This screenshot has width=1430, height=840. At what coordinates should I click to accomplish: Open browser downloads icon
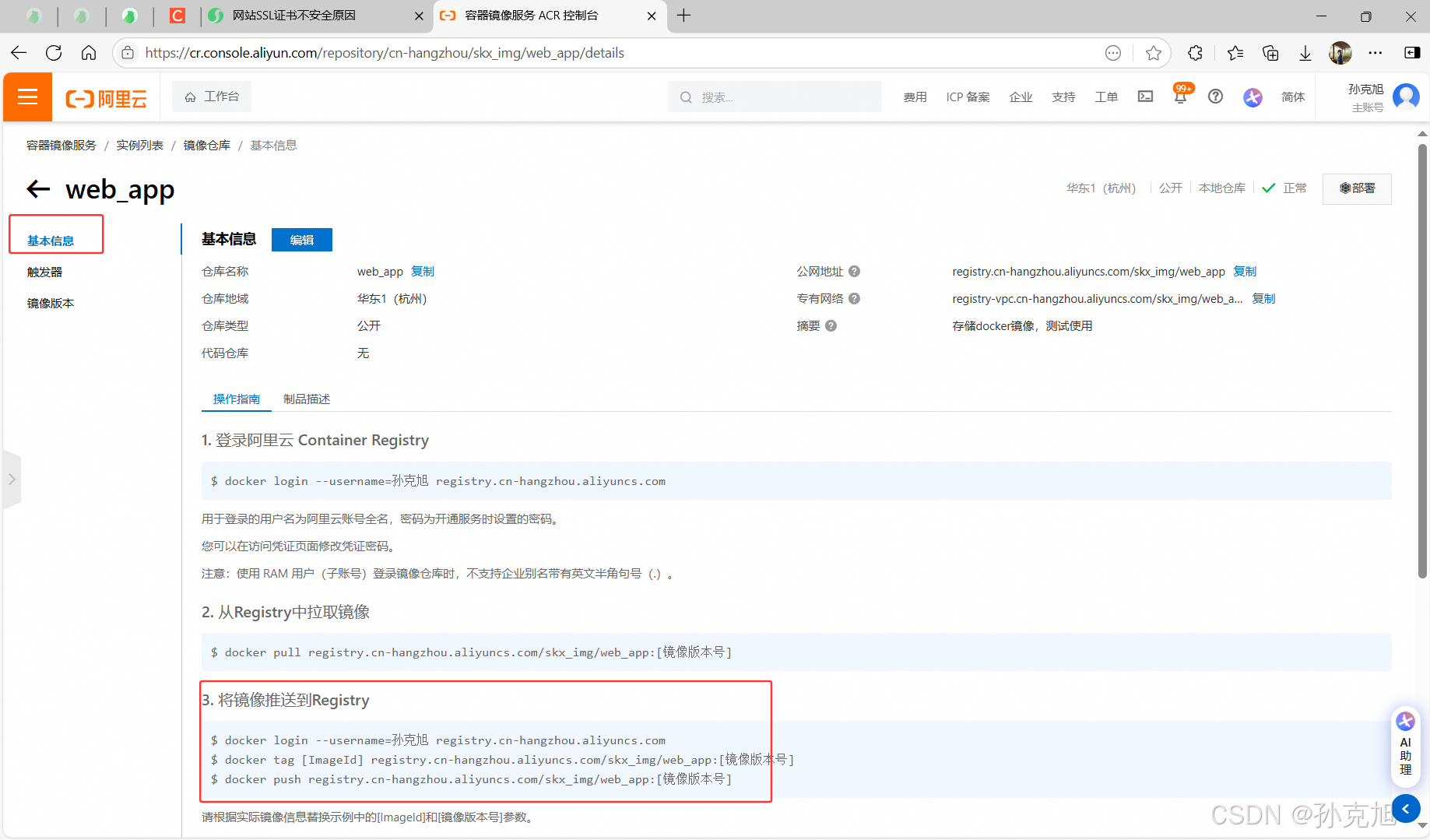click(1305, 53)
